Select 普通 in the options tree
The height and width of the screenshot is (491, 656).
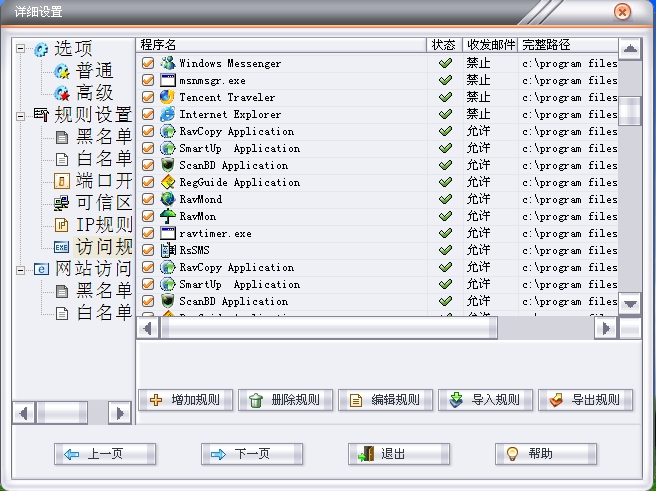tap(94, 71)
